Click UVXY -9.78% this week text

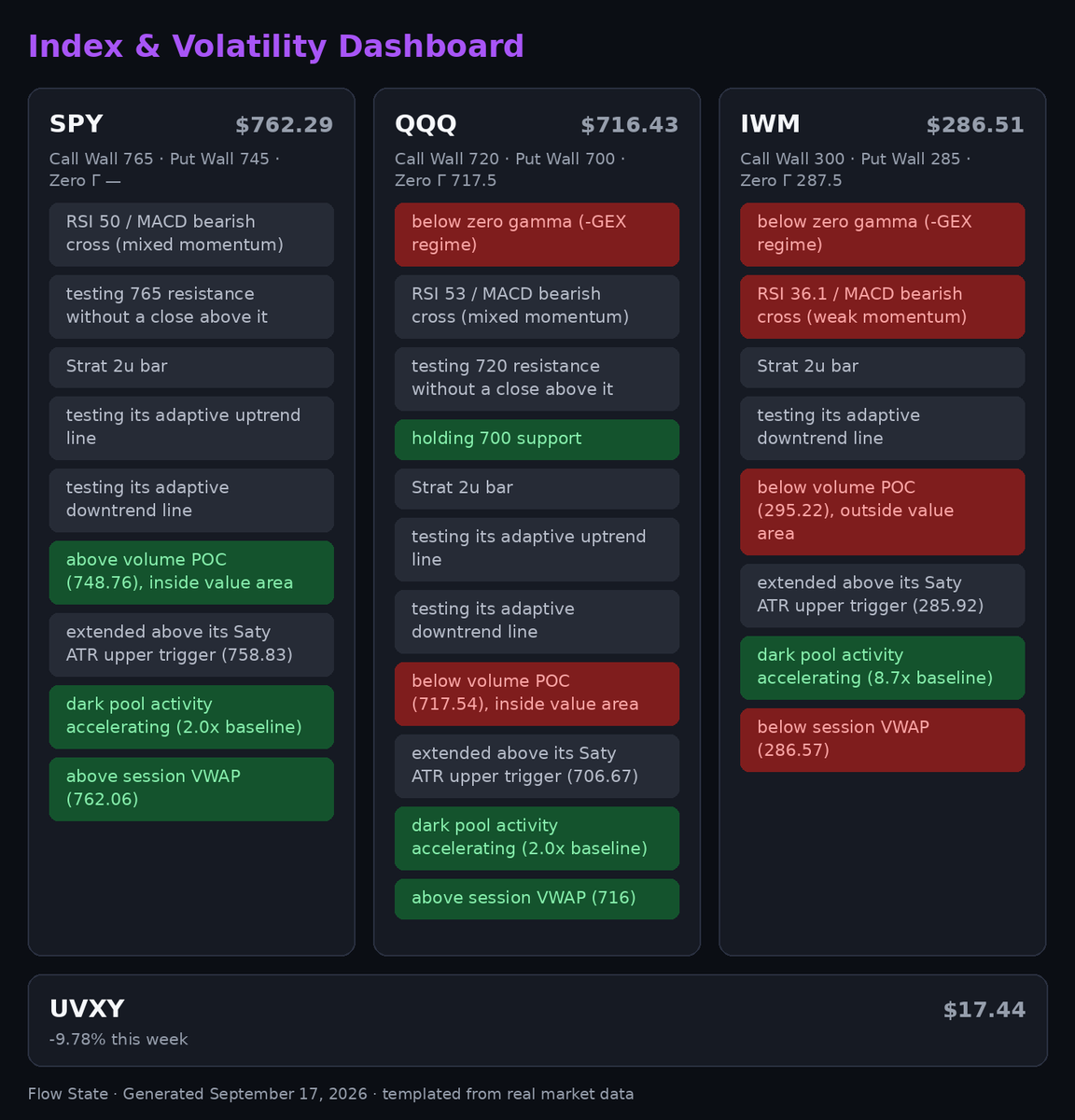click(x=119, y=1040)
